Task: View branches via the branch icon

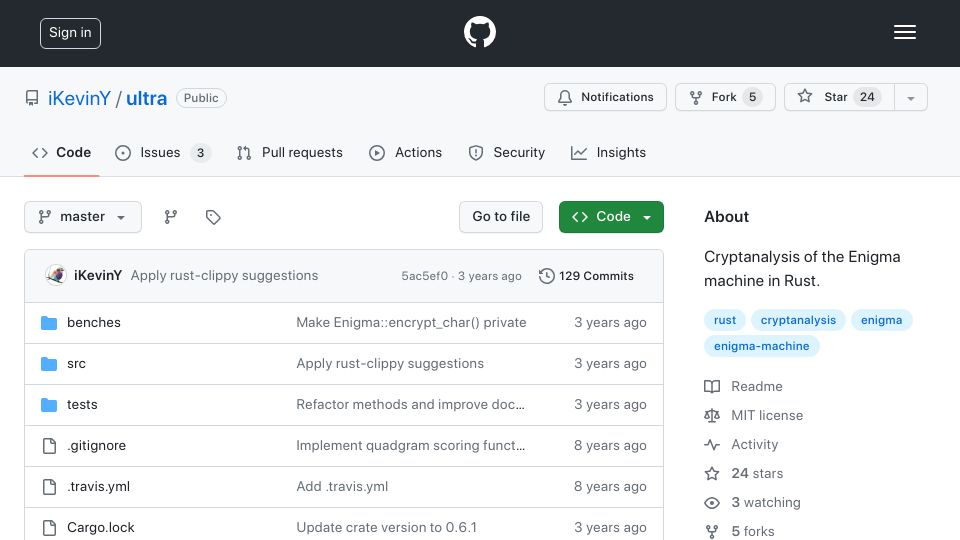Action: [171, 217]
